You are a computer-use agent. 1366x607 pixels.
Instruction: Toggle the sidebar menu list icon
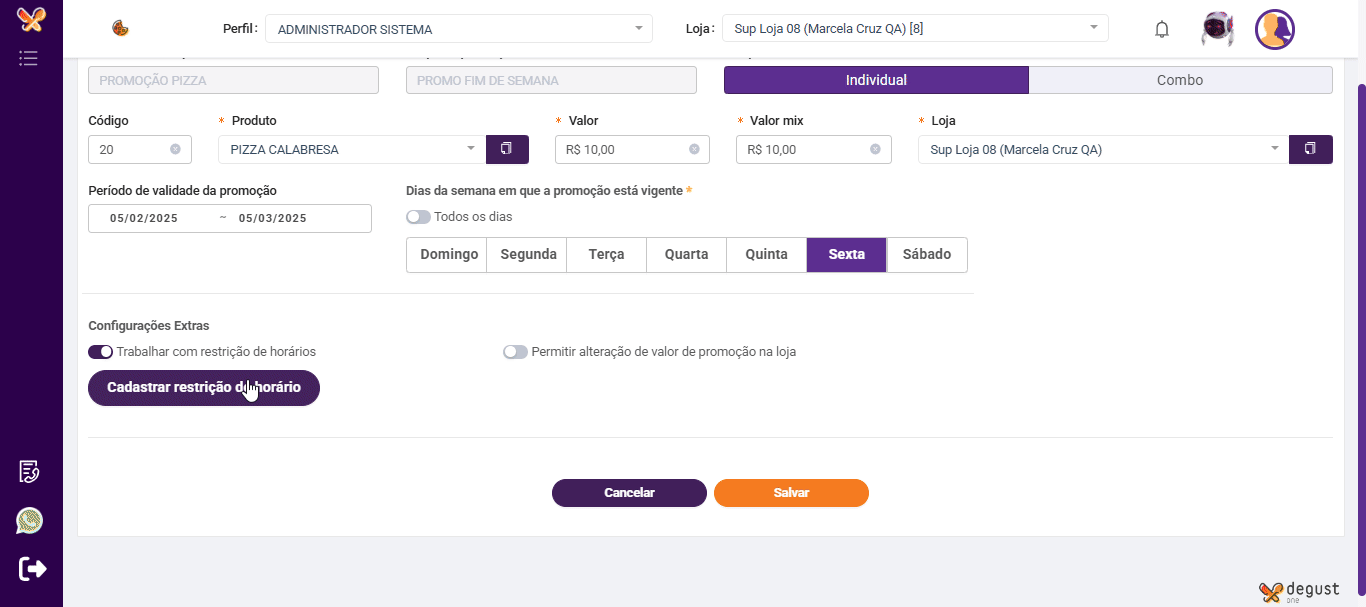[29, 58]
